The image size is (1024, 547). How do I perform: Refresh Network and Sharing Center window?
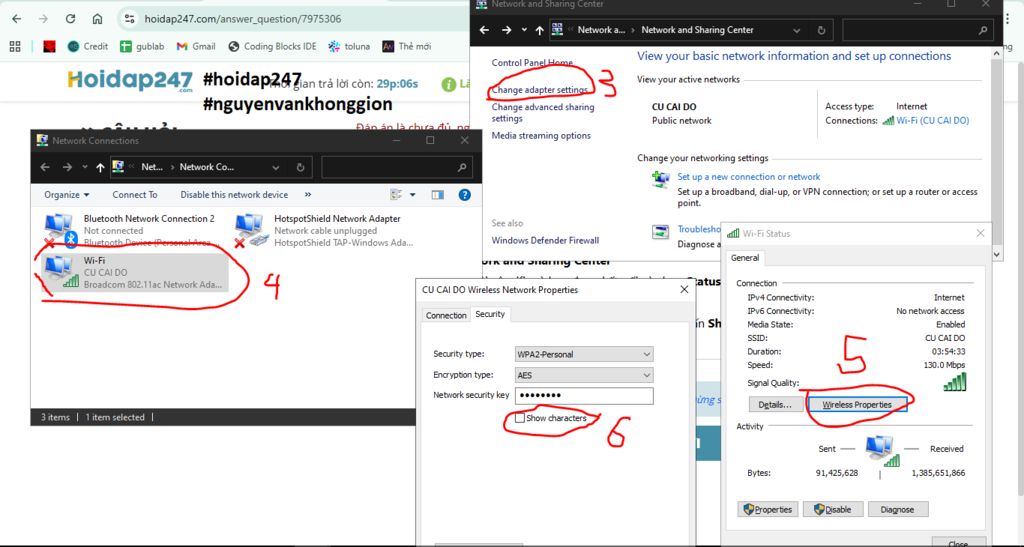(x=821, y=30)
